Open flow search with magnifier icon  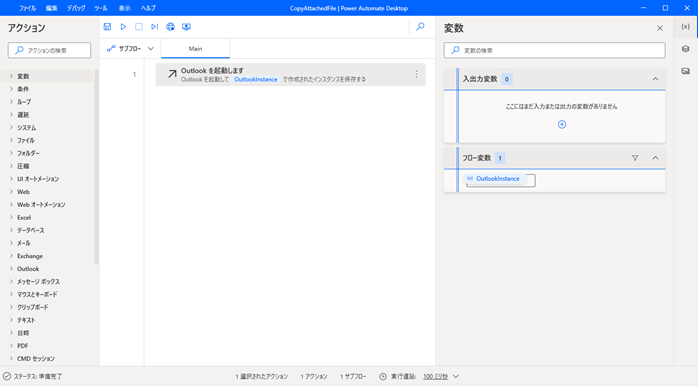420,27
